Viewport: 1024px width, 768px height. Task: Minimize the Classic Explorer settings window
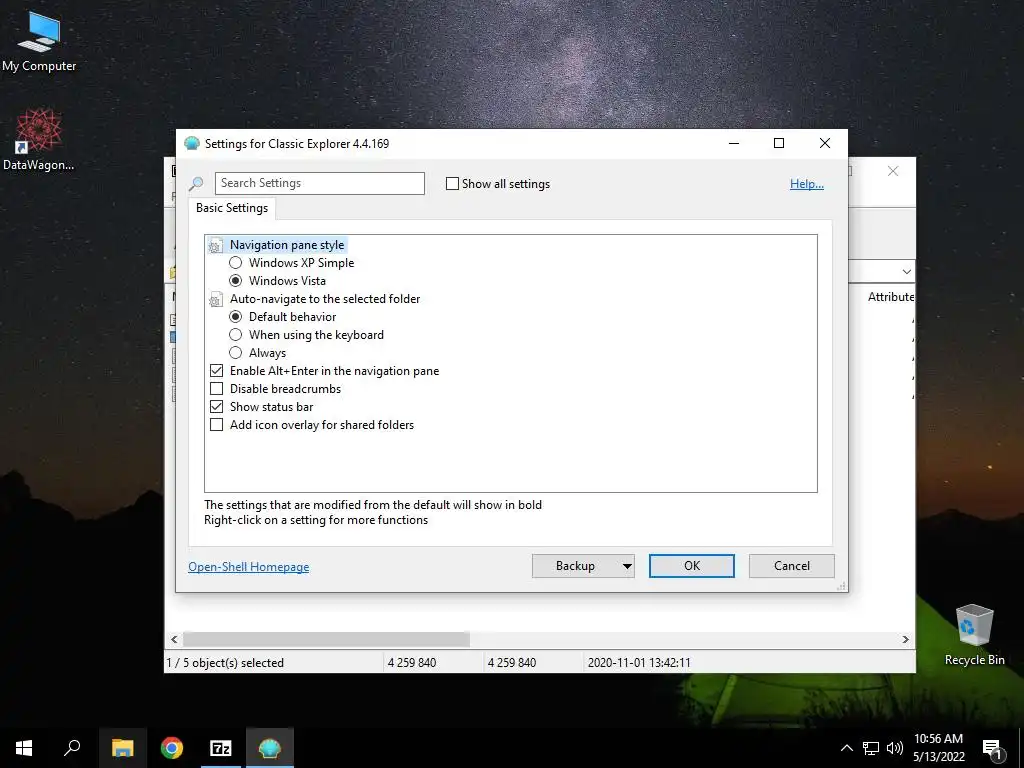tap(734, 143)
